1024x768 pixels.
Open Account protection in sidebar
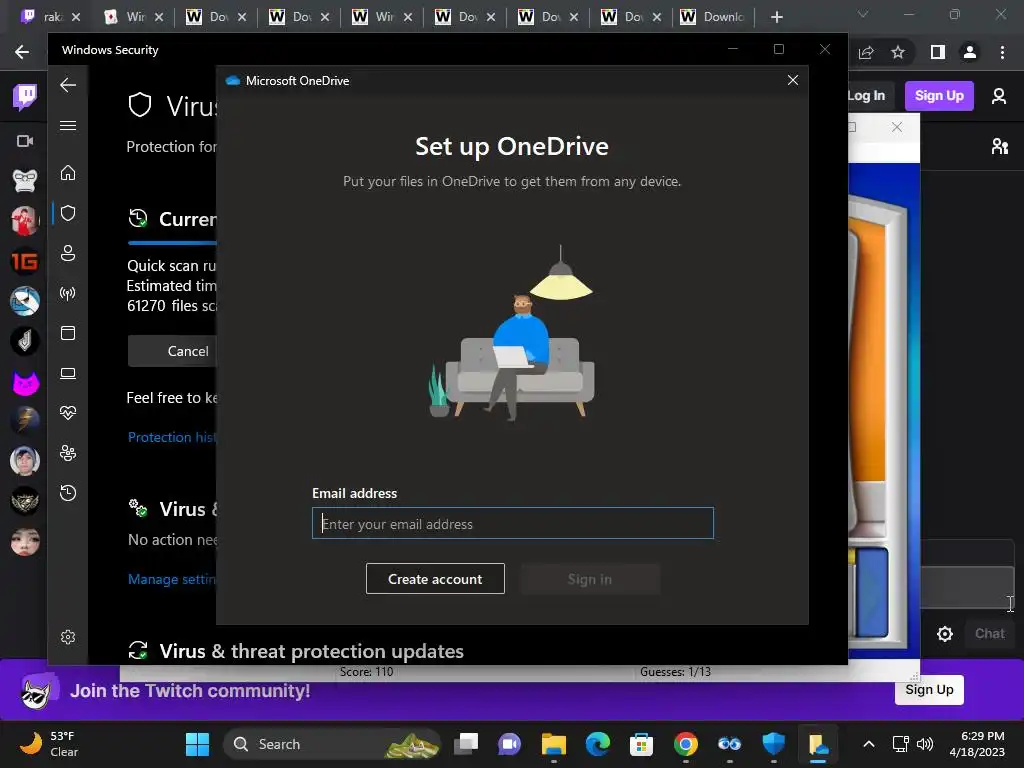68,253
